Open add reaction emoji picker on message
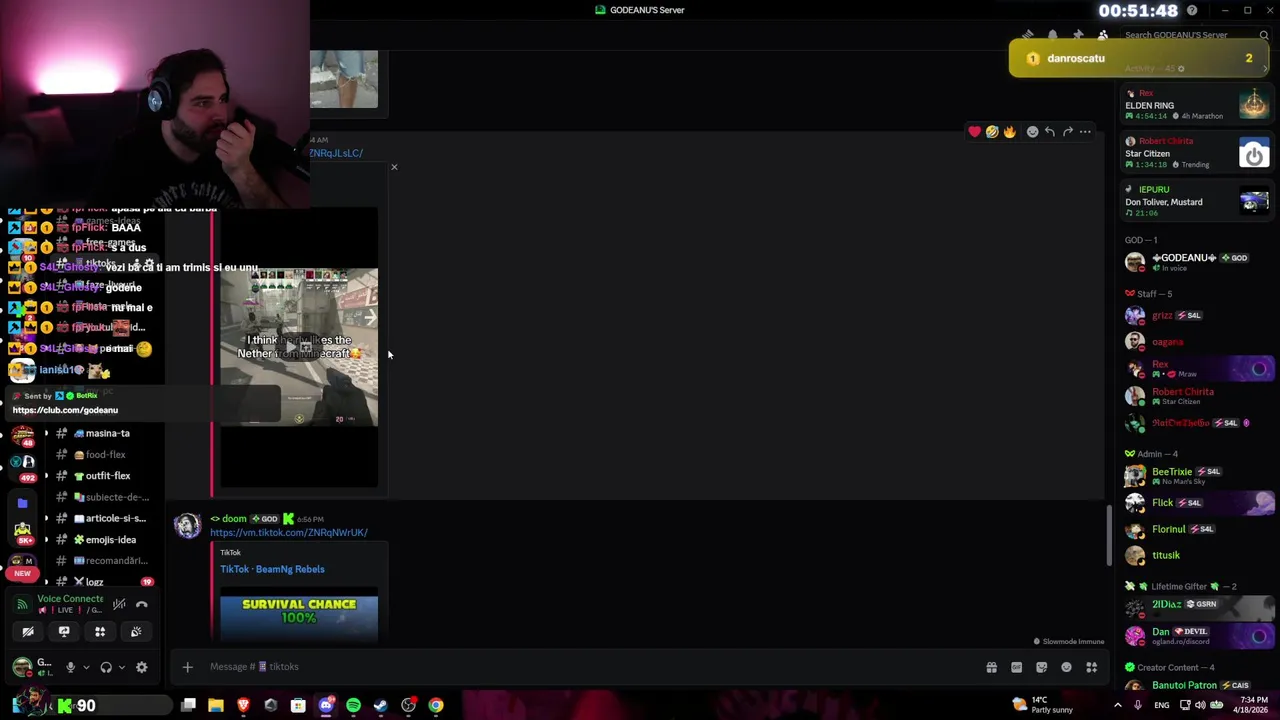This screenshot has height=720, width=1280. [1033, 132]
